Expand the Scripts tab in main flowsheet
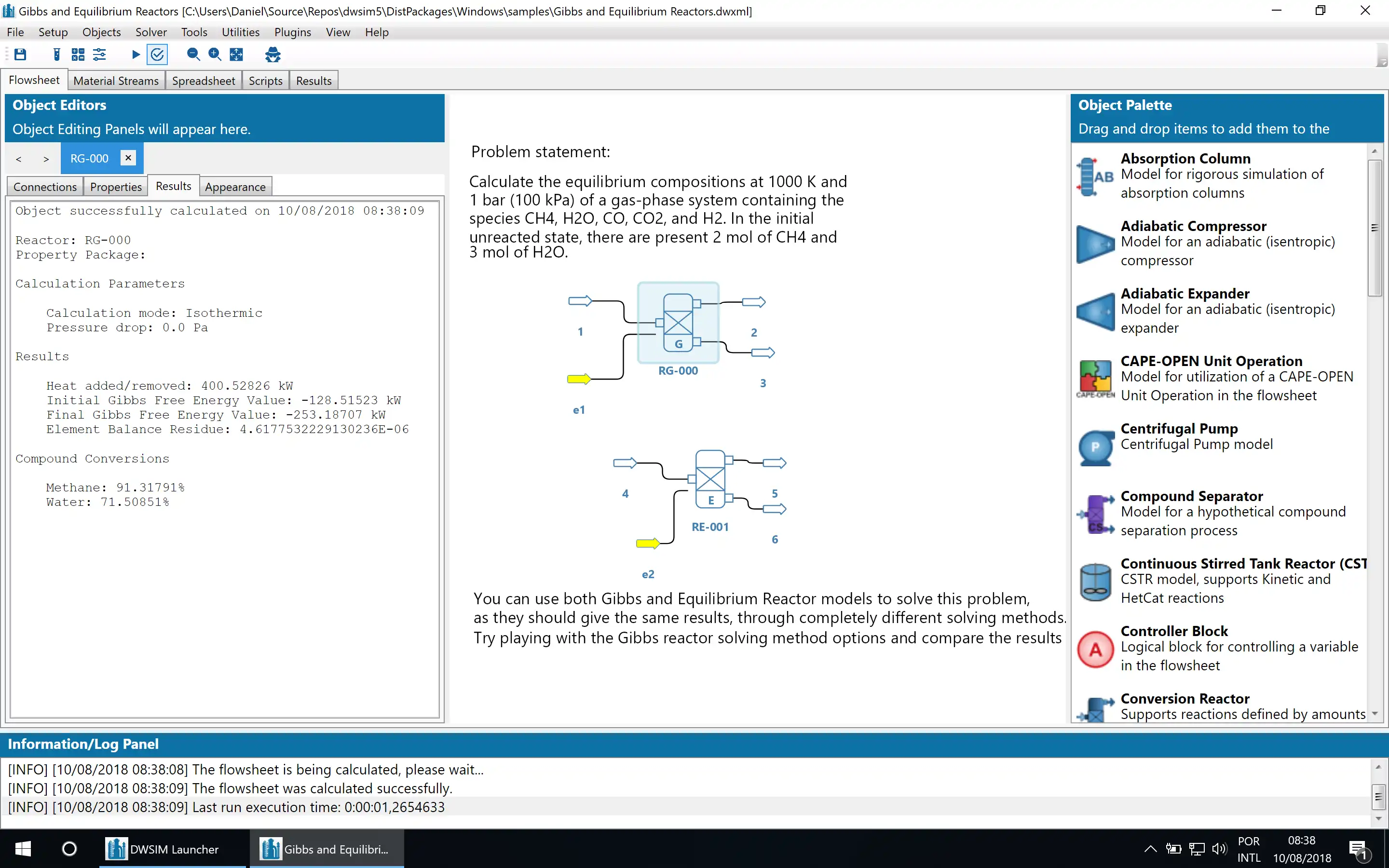The width and height of the screenshot is (1389, 868). click(x=265, y=80)
